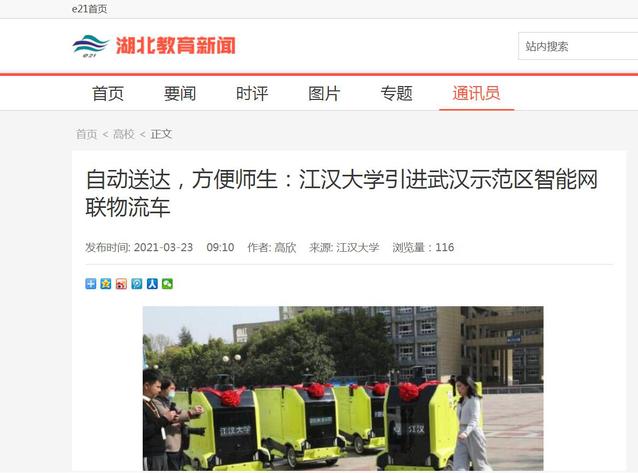Click the article headline about 江汉大学

coord(342,193)
